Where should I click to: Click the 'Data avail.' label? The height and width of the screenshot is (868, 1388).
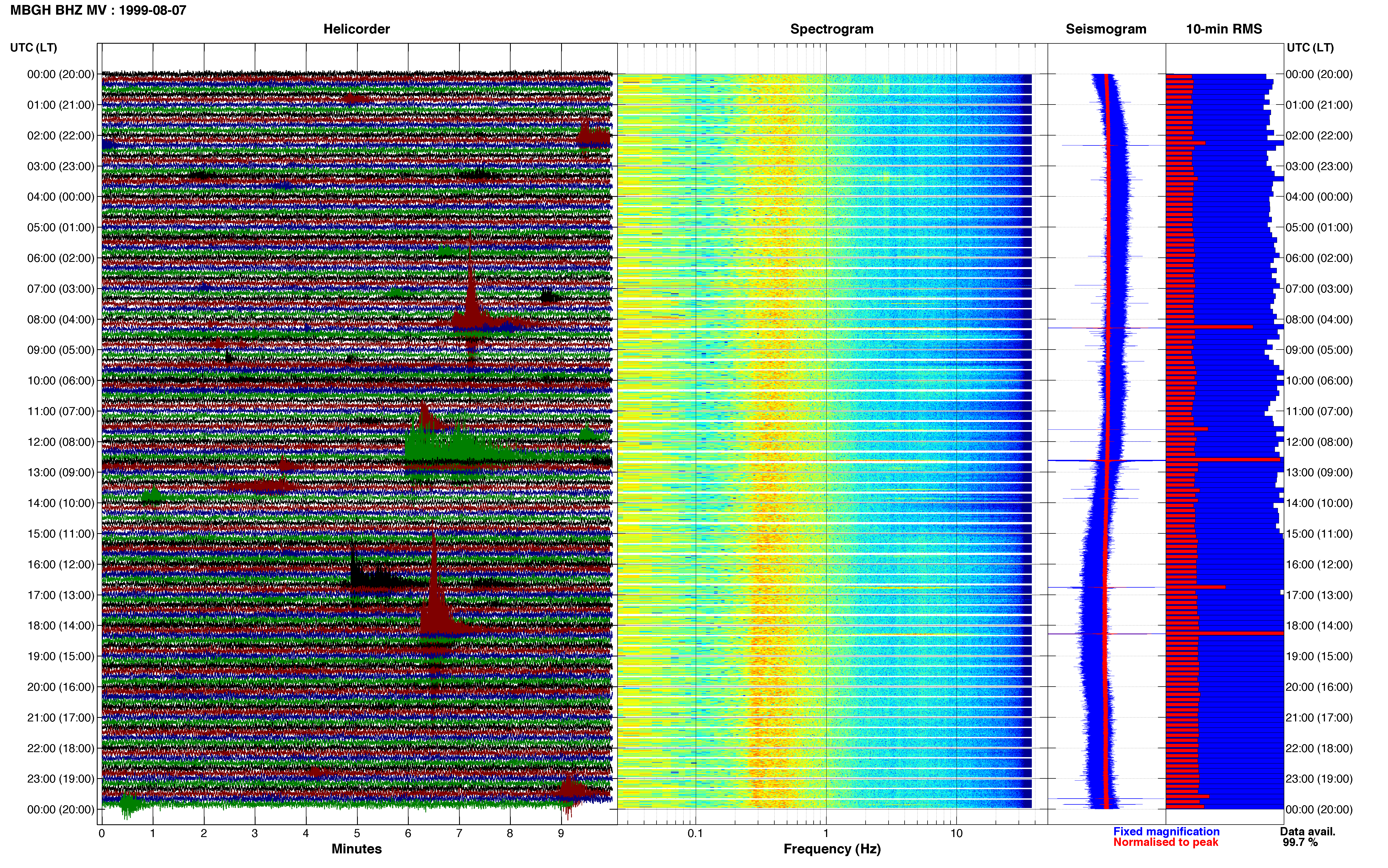[1308, 831]
